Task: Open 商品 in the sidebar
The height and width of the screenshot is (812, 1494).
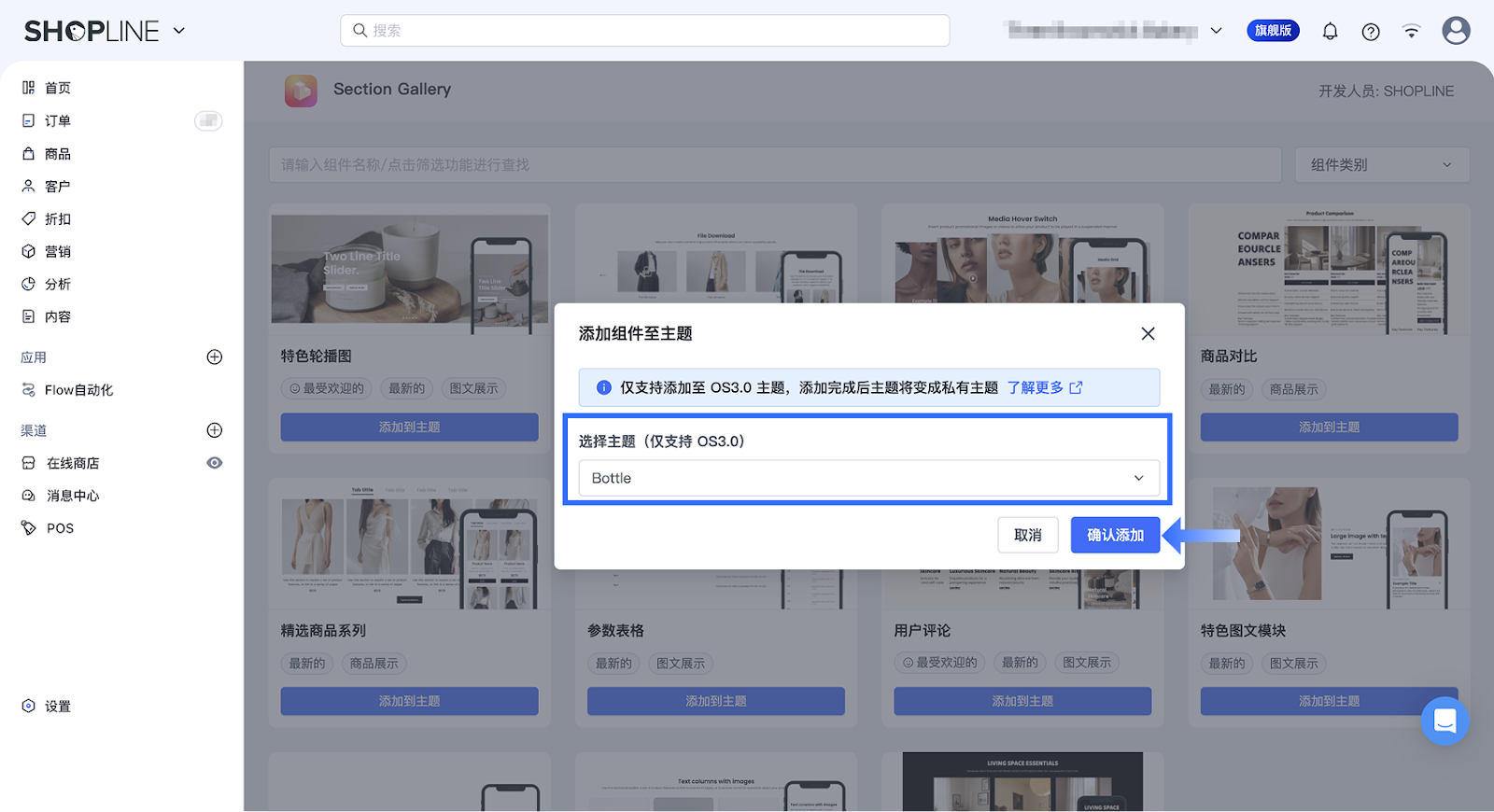Action: [58, 153]
